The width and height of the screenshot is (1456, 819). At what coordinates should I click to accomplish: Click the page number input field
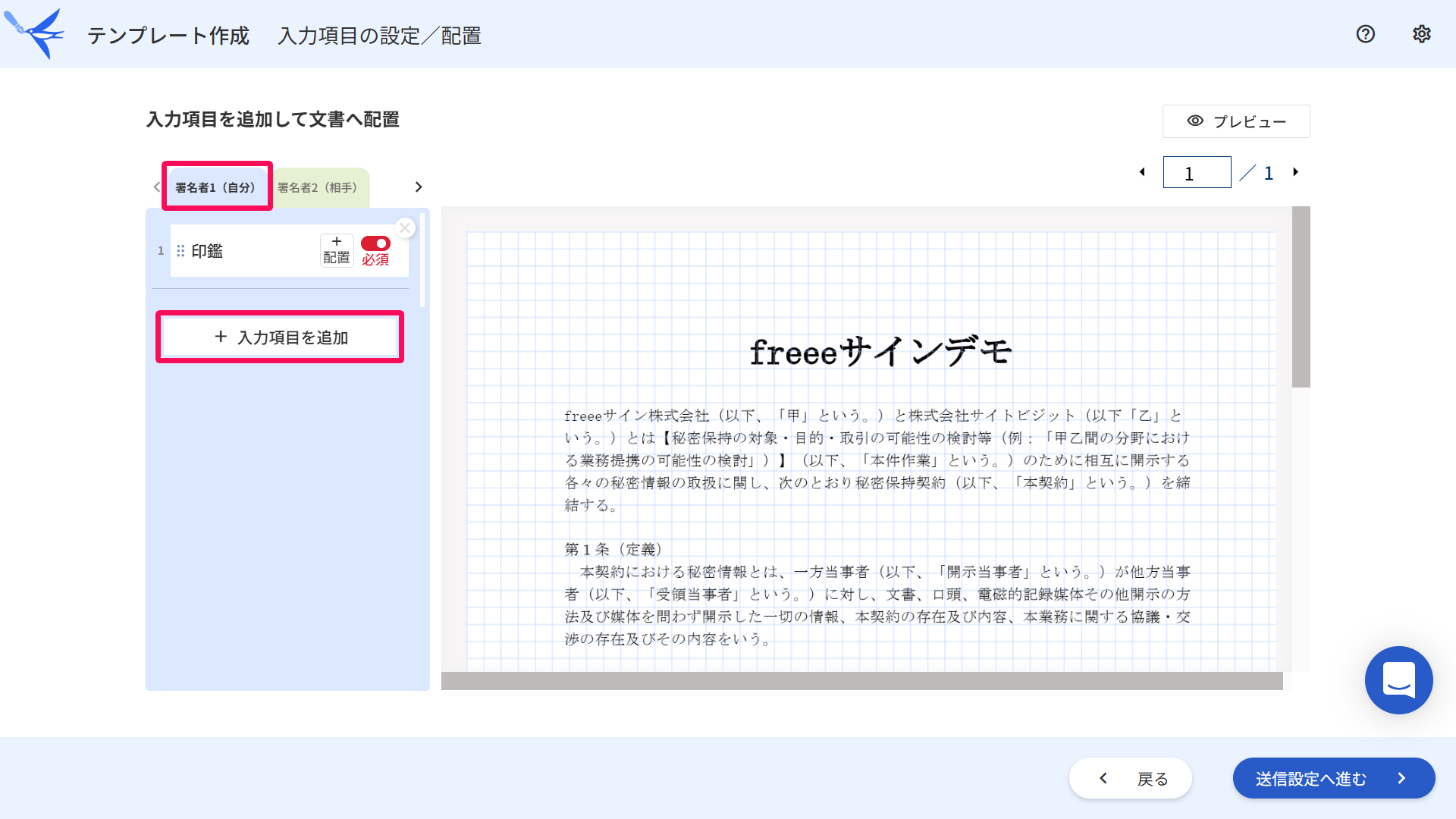[x=1197, y=172]
